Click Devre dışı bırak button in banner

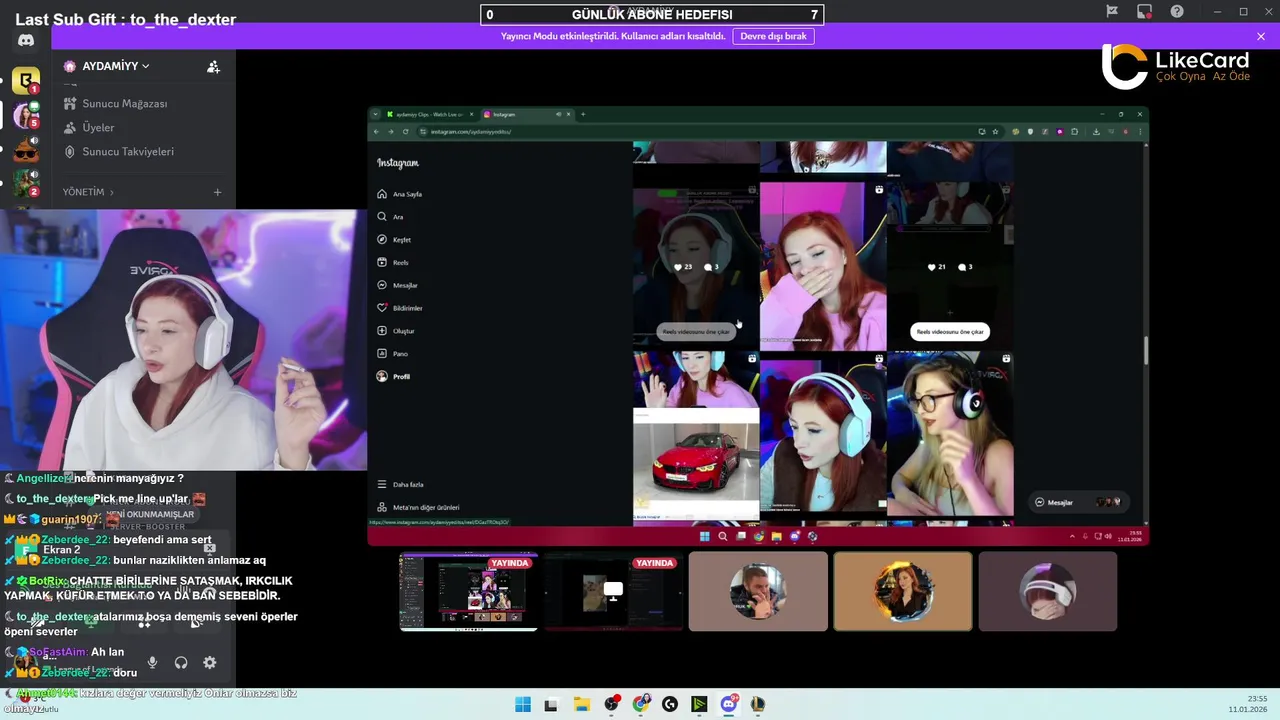773,36
